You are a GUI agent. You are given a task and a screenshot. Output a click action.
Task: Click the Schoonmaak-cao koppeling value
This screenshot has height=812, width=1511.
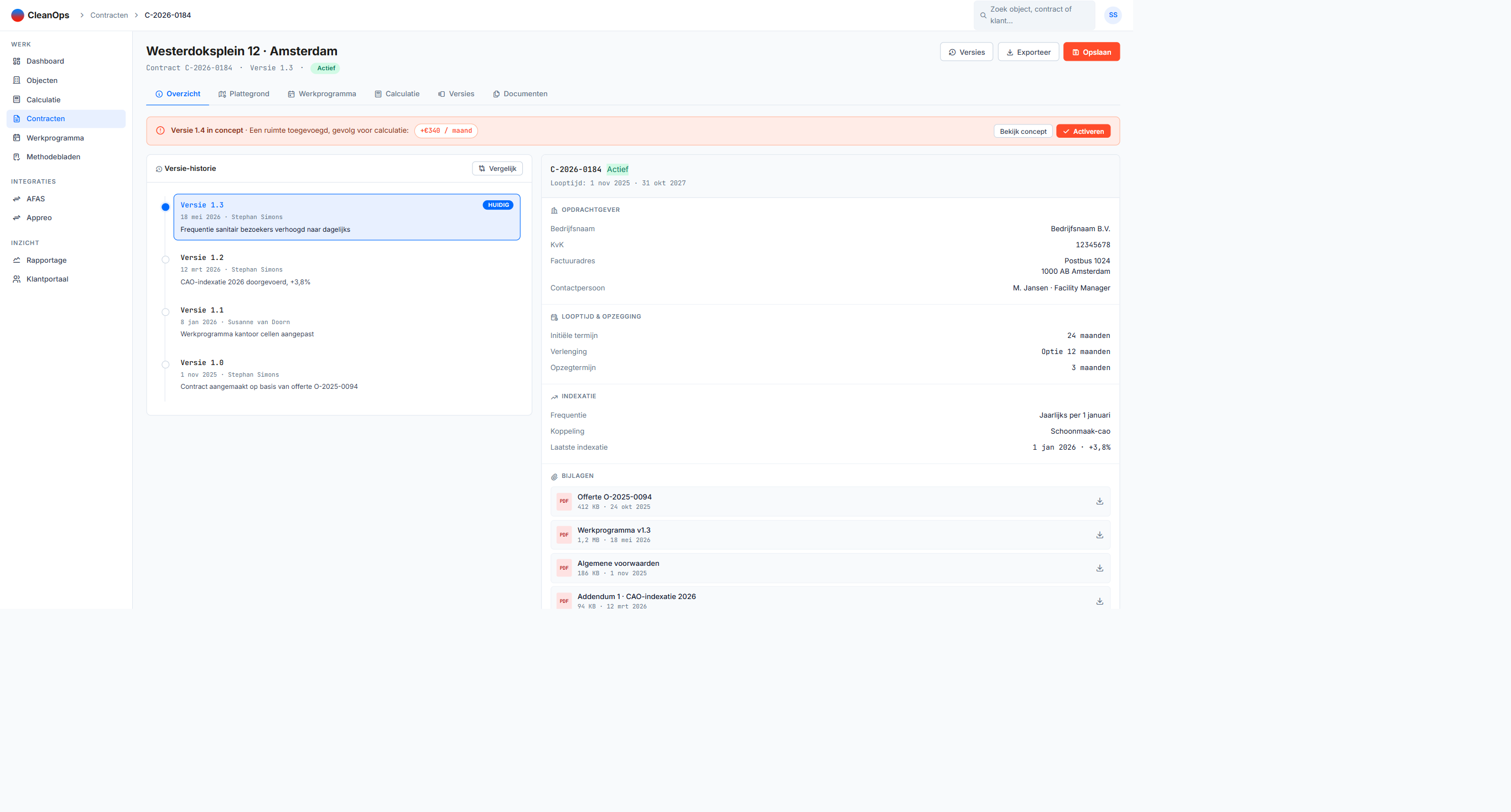[1080, 431]
